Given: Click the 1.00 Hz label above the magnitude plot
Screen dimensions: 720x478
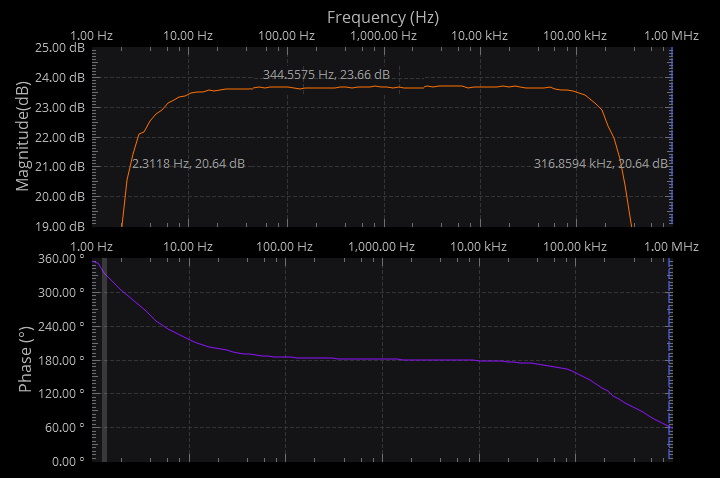Looking at the screenshot, I should [x=91, y=35].
